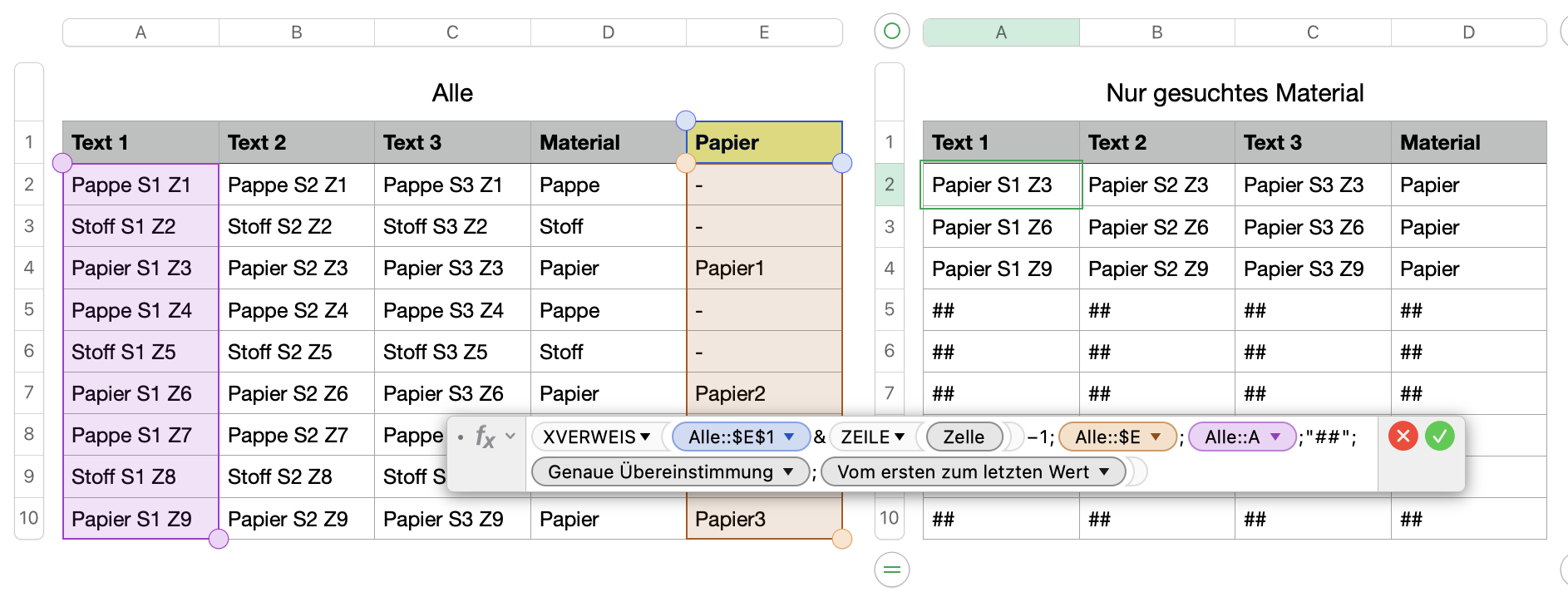
Task: Expand the Alle::A reference token options
Action: pyautogui.click(x=1275, y=437)
